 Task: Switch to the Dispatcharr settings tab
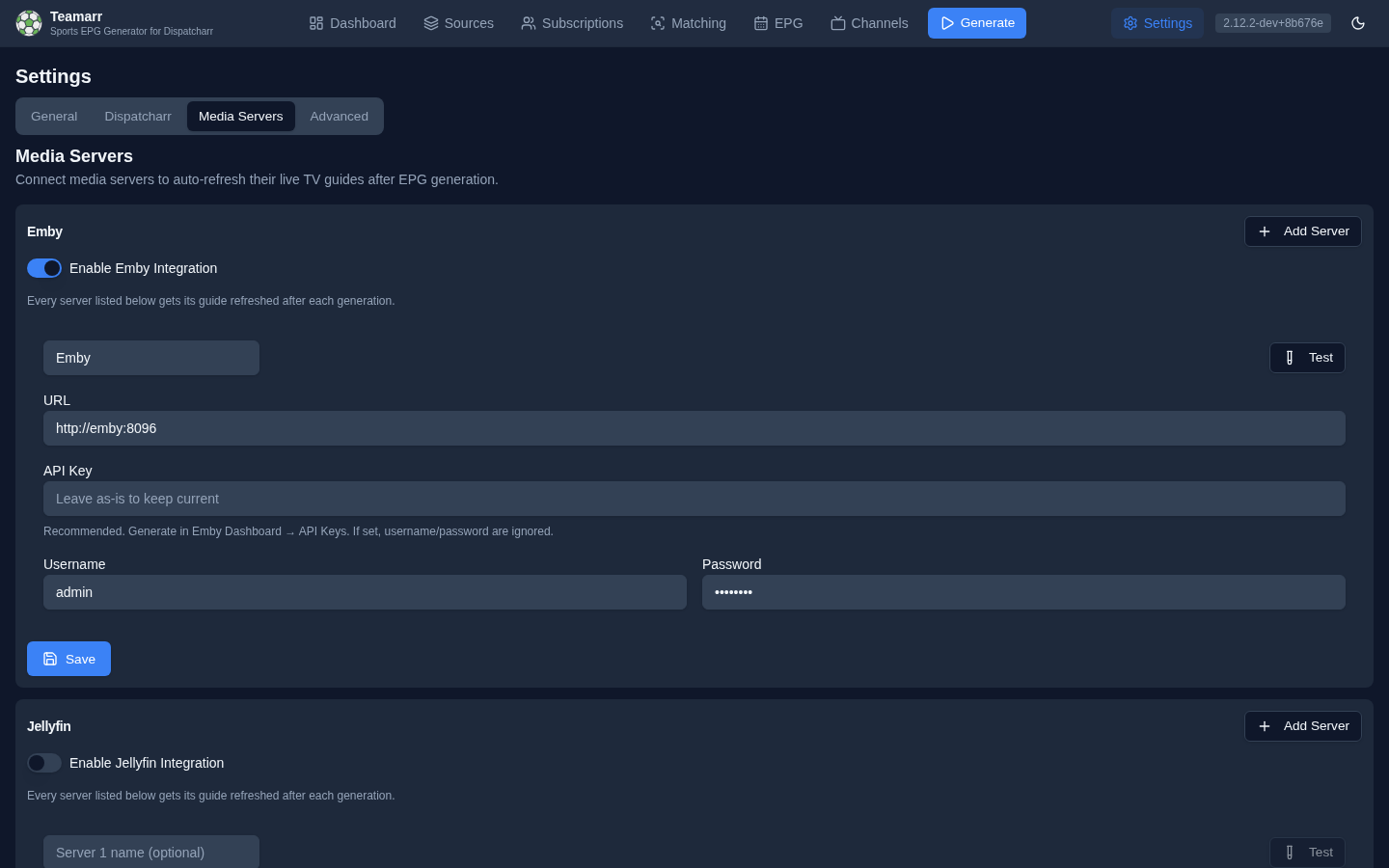138,116
